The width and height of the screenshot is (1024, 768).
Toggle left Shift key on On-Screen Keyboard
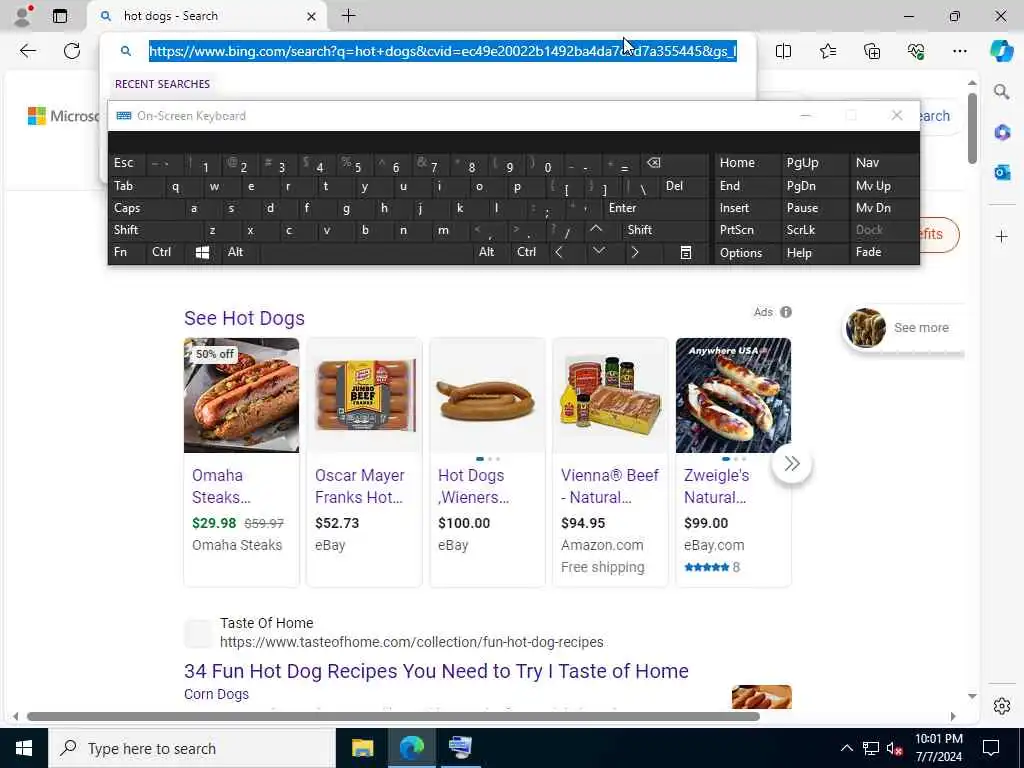pyautogui.click(x=155, y=230)
